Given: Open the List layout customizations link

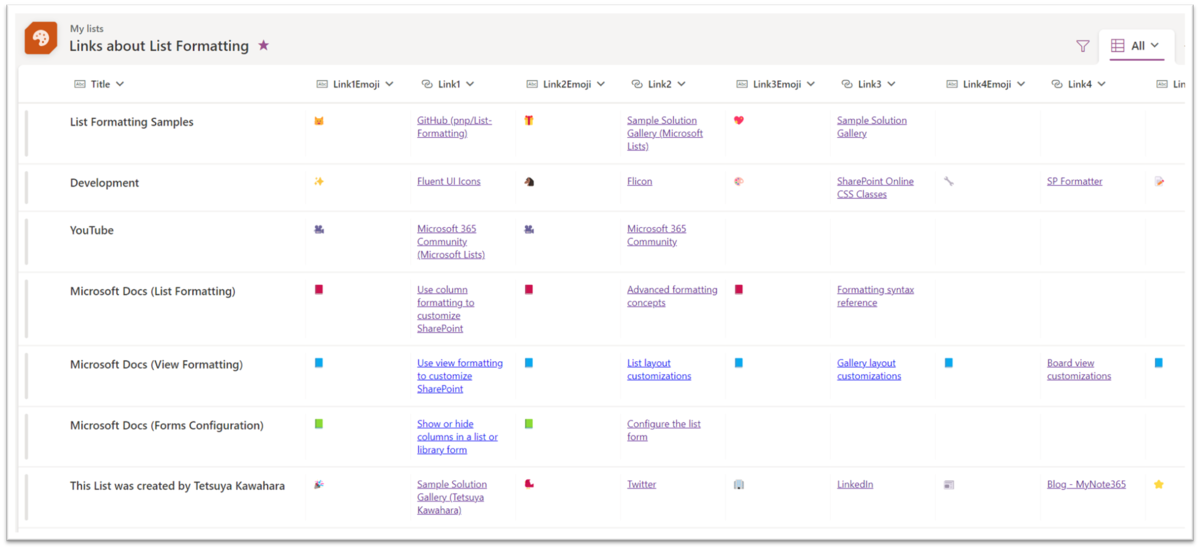Looking at the screenshot, I should (659, 370).
